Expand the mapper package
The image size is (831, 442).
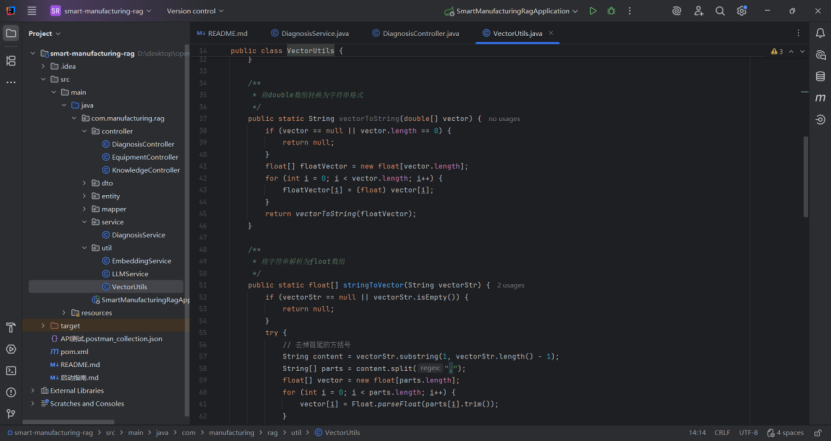point(84,209)
